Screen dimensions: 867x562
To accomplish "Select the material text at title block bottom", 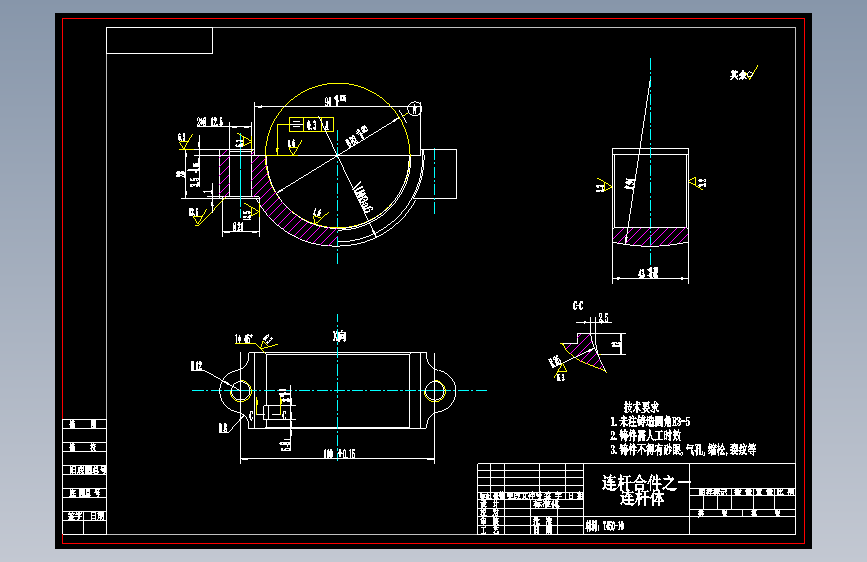I will click(604, 526).
